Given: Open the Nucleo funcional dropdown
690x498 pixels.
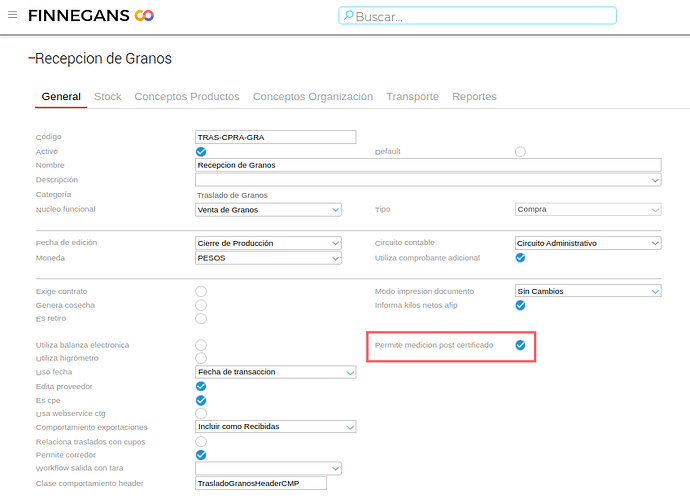Looking at the screenshot, I should (x=268, y=210).
